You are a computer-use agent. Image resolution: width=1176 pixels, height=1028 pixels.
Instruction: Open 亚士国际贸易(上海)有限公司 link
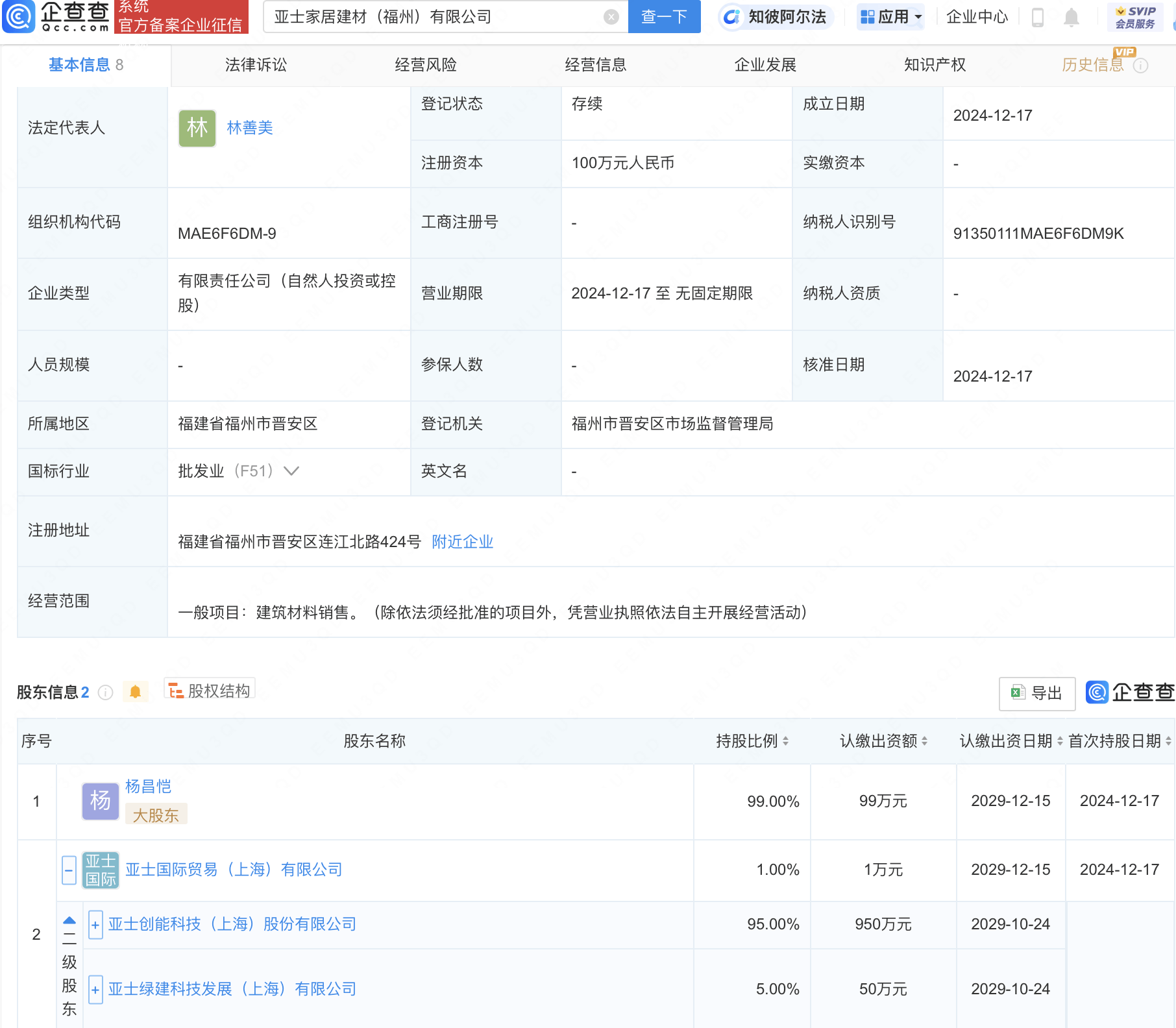coord(234,870)
